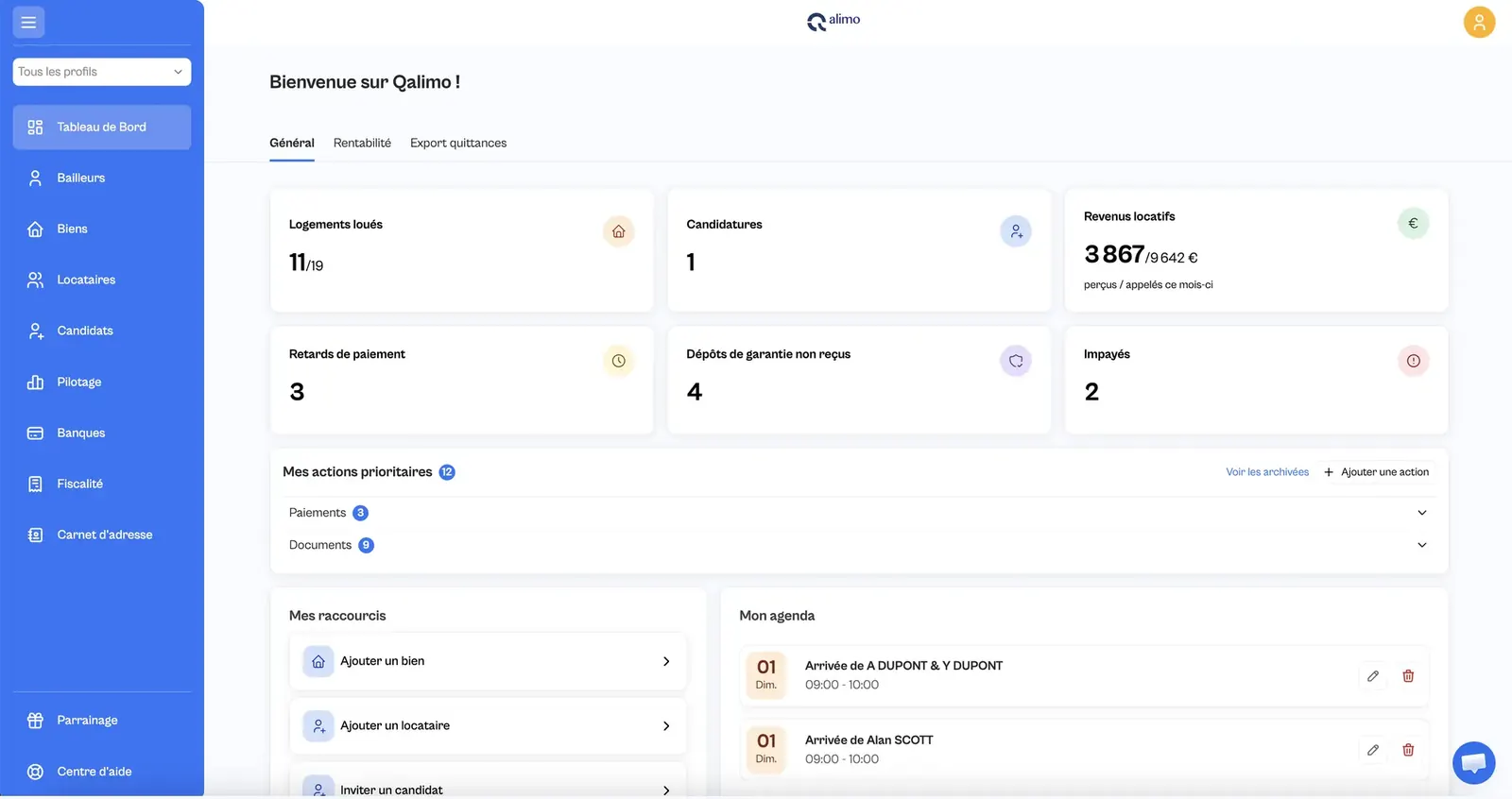The width and height of the screenshot is (1512, 799).
Task: Open the Banques section
Action: [x=102, y=433]
